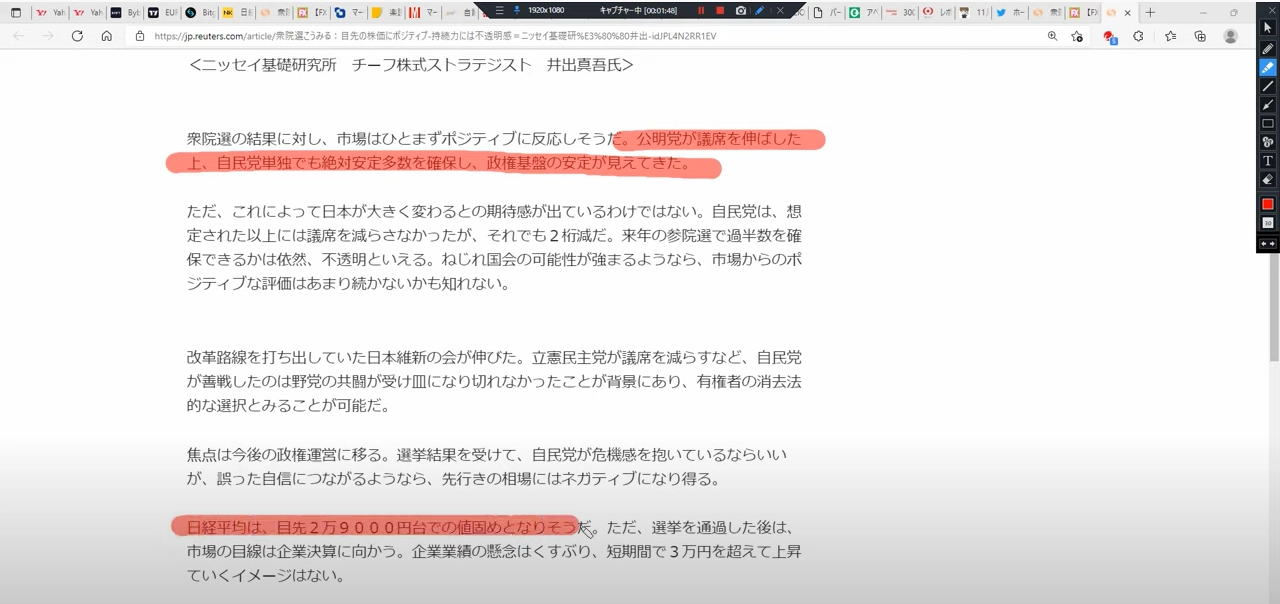Screen dimensions: 1280x604
Task: Choose the highlighter marker tool
Action: (1268, 68)
